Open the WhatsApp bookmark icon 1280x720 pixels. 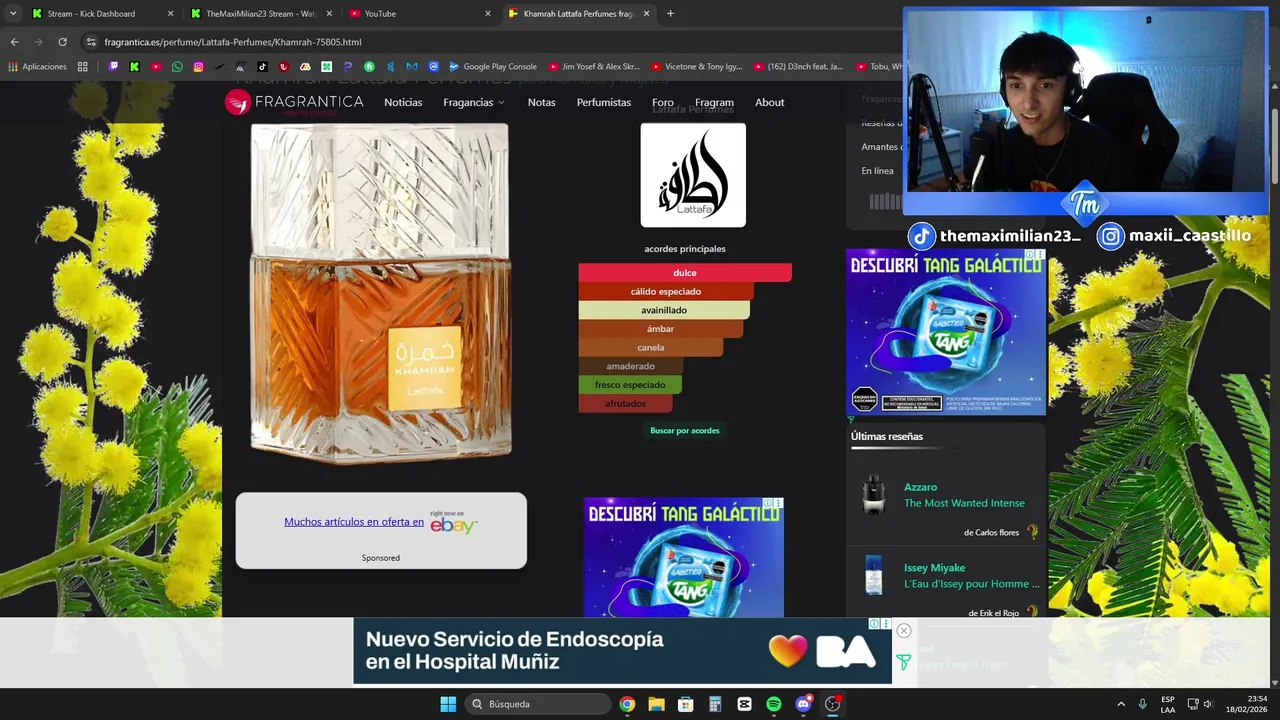[177, 67]
